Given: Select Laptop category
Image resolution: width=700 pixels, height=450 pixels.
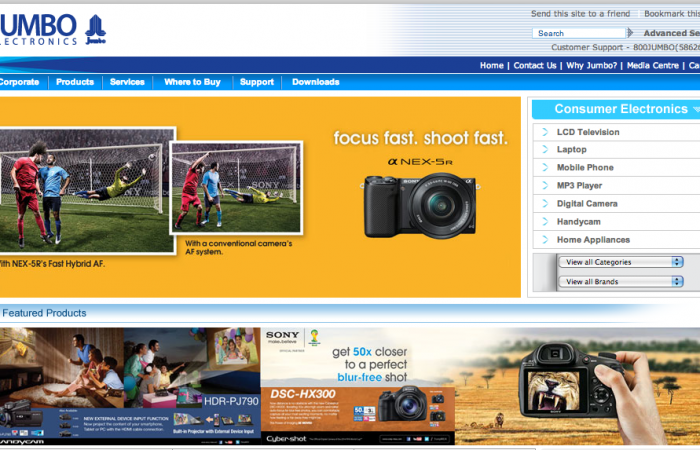Looking at the screenshot, I should 571,149.
